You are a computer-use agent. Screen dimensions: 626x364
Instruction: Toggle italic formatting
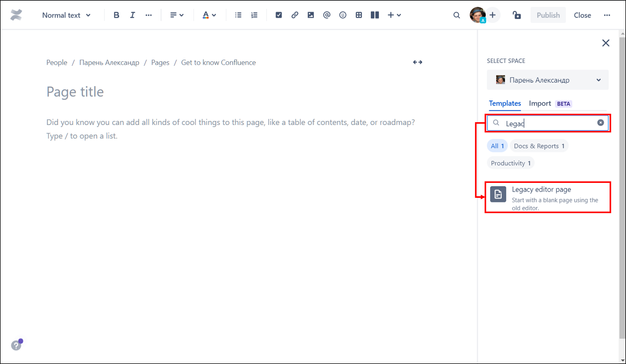pyautogui.click(x=132, y=15)
